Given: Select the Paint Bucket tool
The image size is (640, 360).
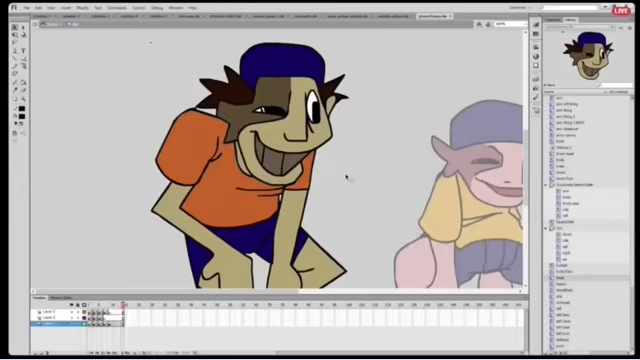Looking at the screenshot, I should (23, 83).
